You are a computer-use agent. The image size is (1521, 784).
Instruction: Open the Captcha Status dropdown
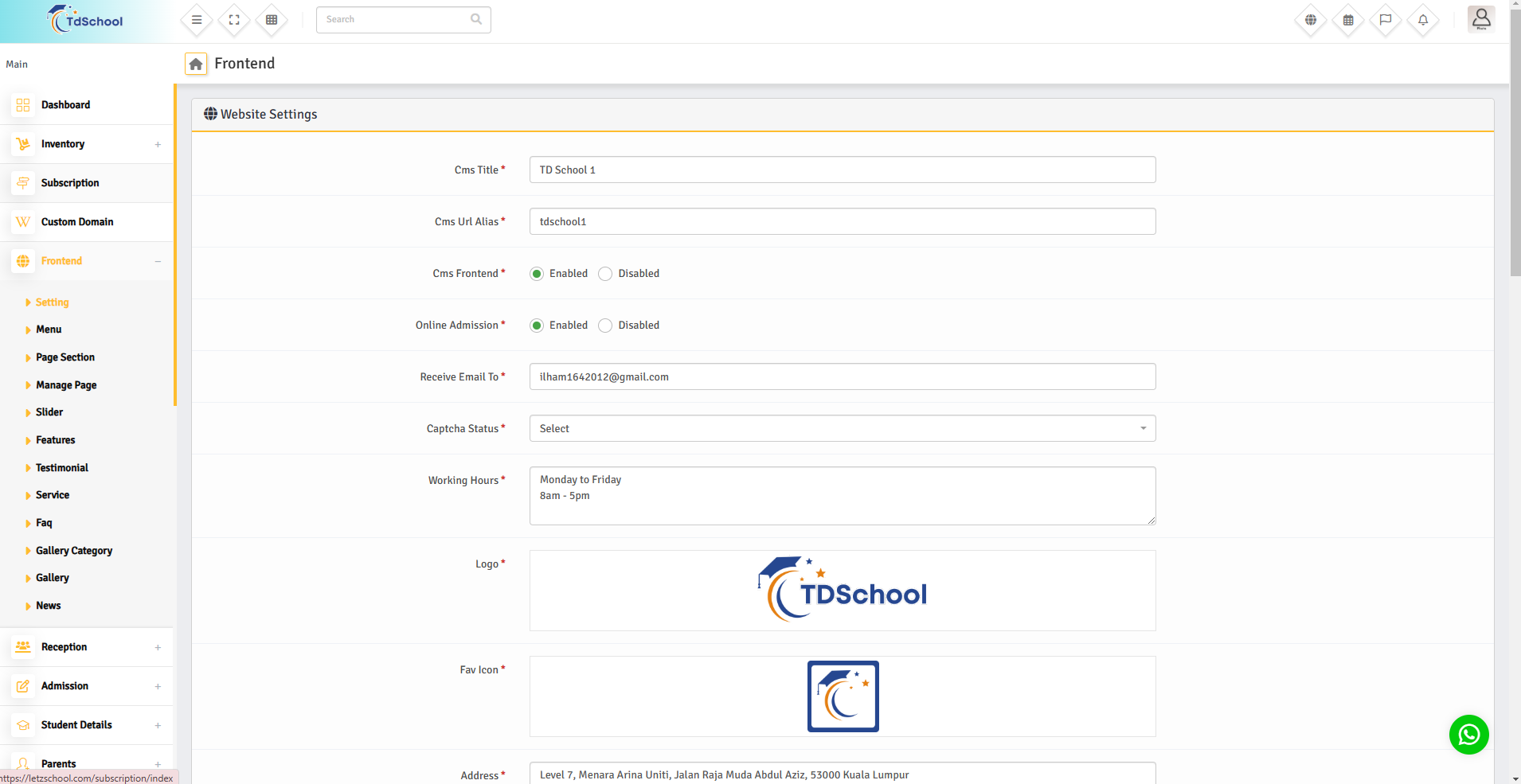[842, 428]
